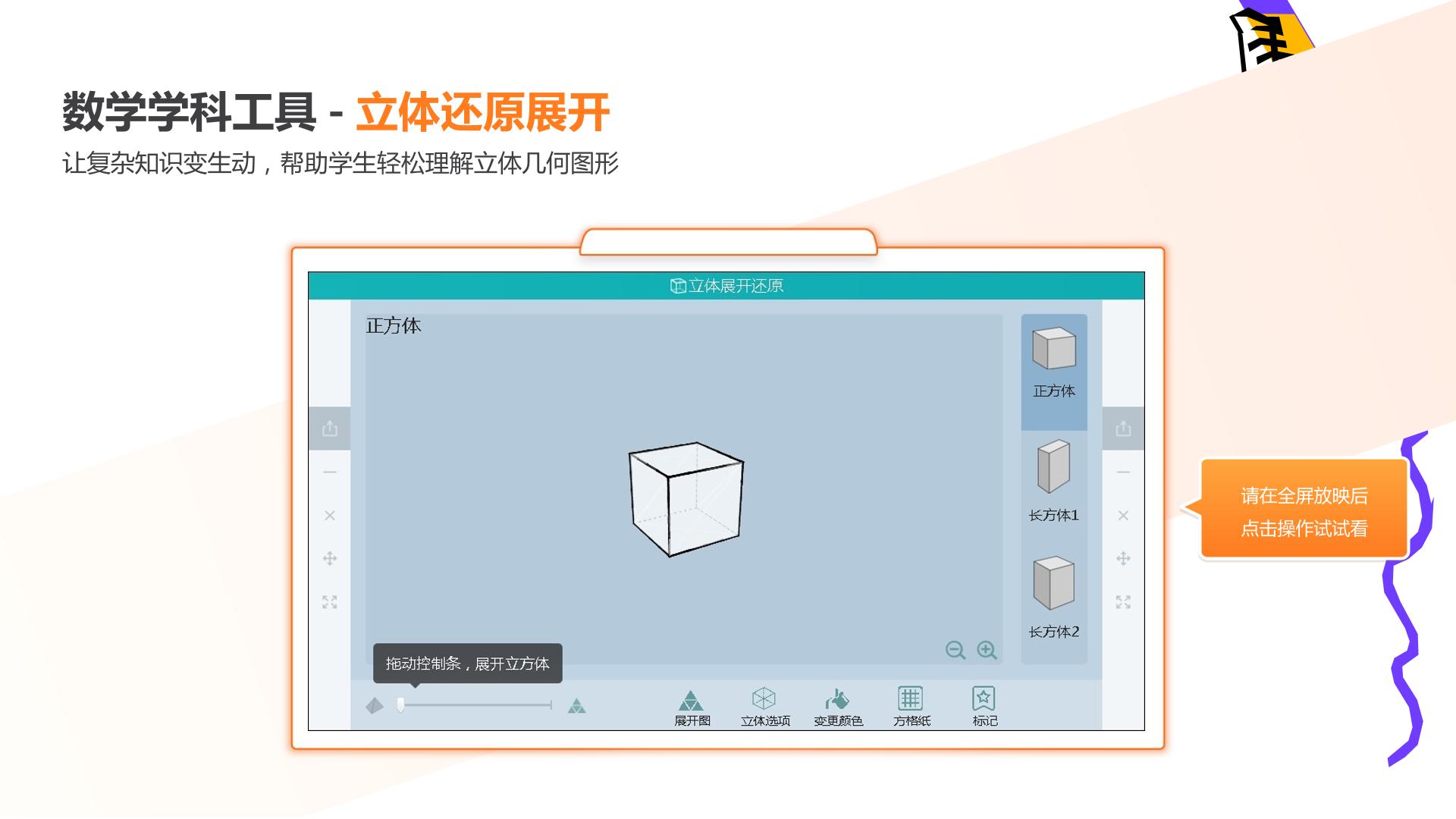Click the slider handle on unfold control bar
Image resolution: width=1456 pixels, height=819 pixels.
click(x=400, y=705)
